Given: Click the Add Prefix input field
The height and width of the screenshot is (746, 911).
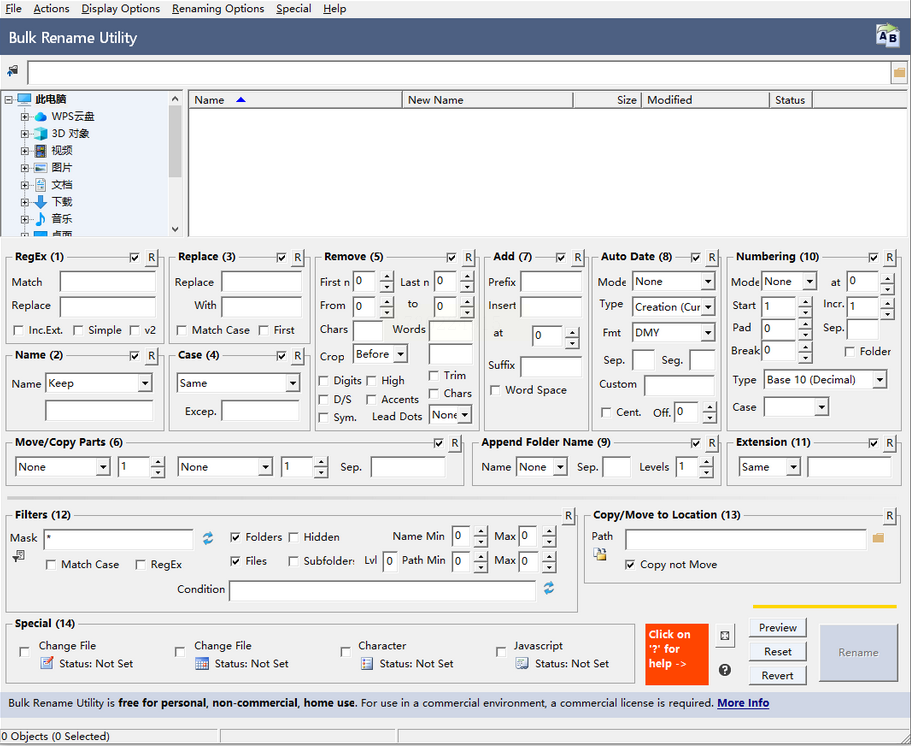Looking at the screenshot, I should tap(551, 282).
